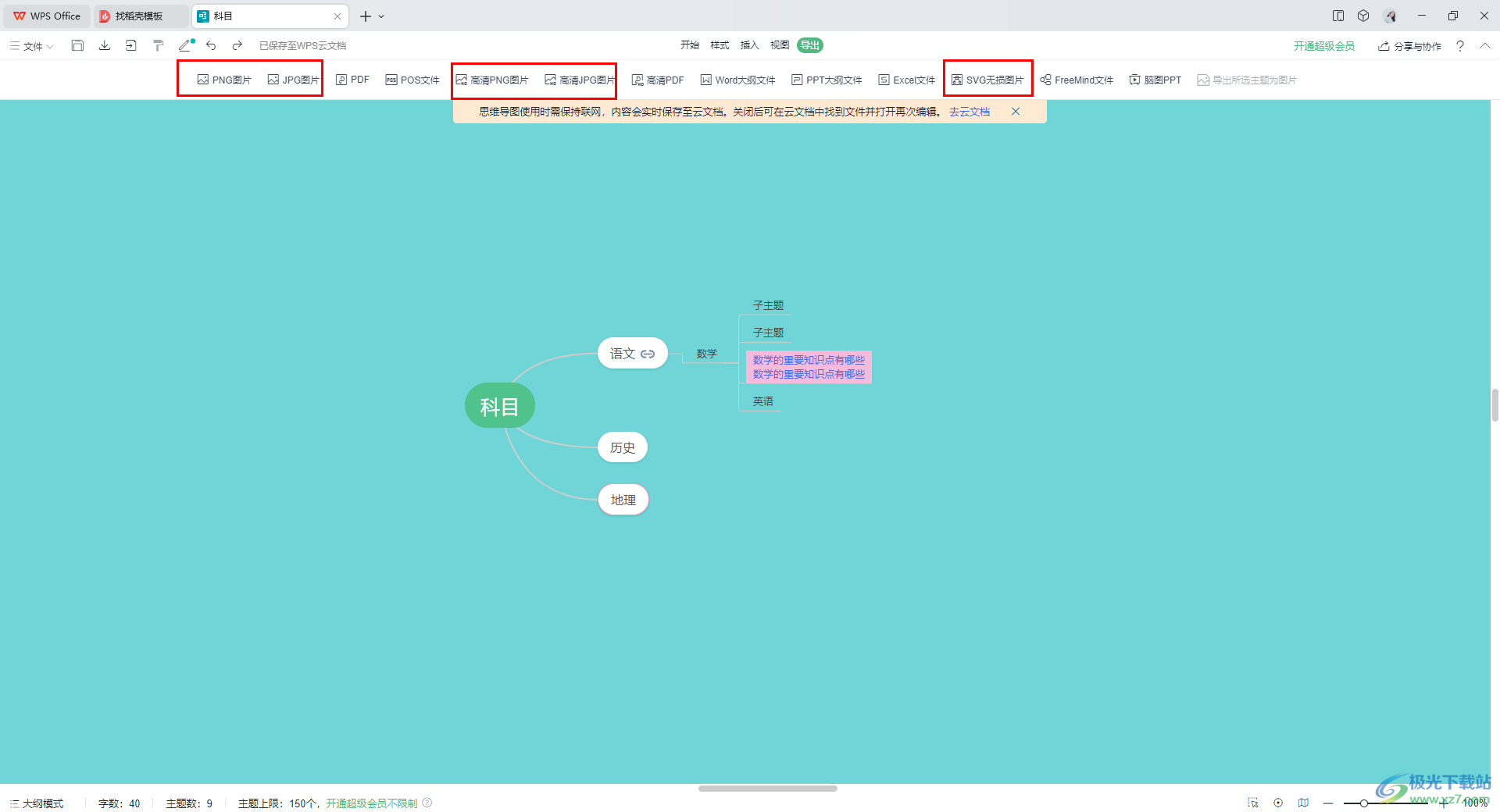This screenshot has width=1500, height=812.
Task: Click the save icon in toolbar
Action: (x=77, y=45)
